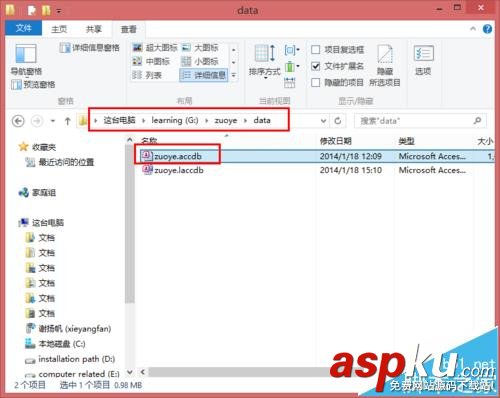Choose large icons layout
The width and height of the screenshot is (500, 398).
200,48
